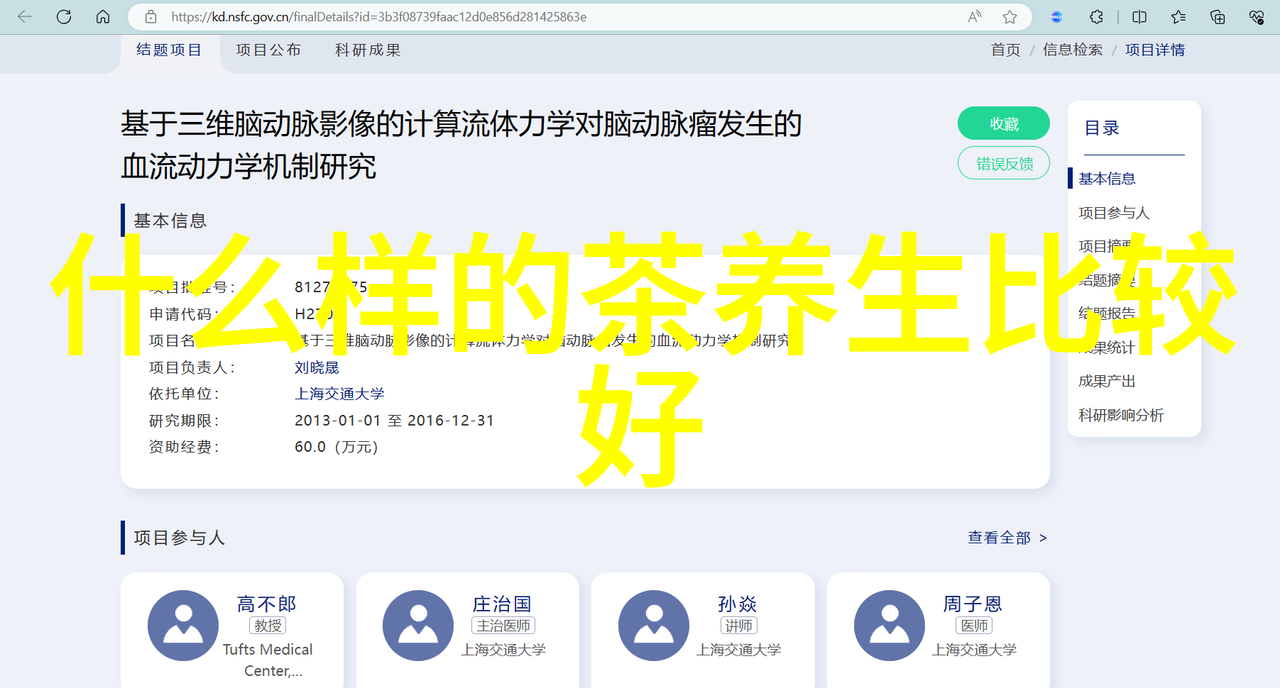Switch to 科研成果 tab
This screenshot has height=688, width=1280.
368,50
